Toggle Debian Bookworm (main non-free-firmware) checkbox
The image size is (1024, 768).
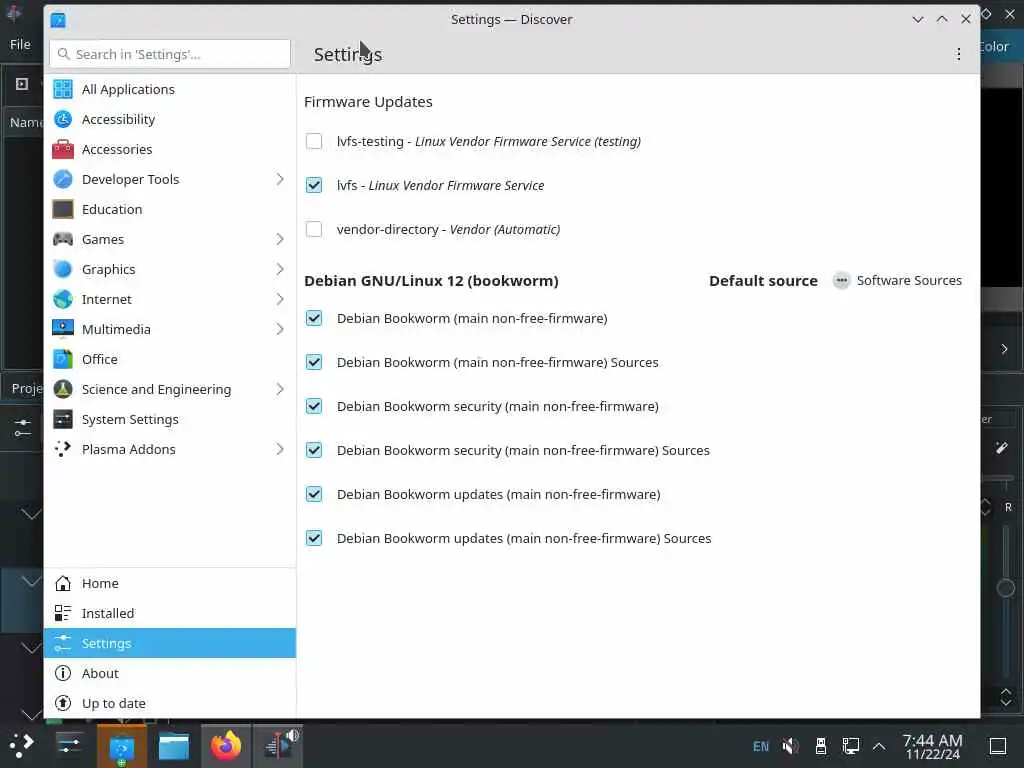click(314, 318)
